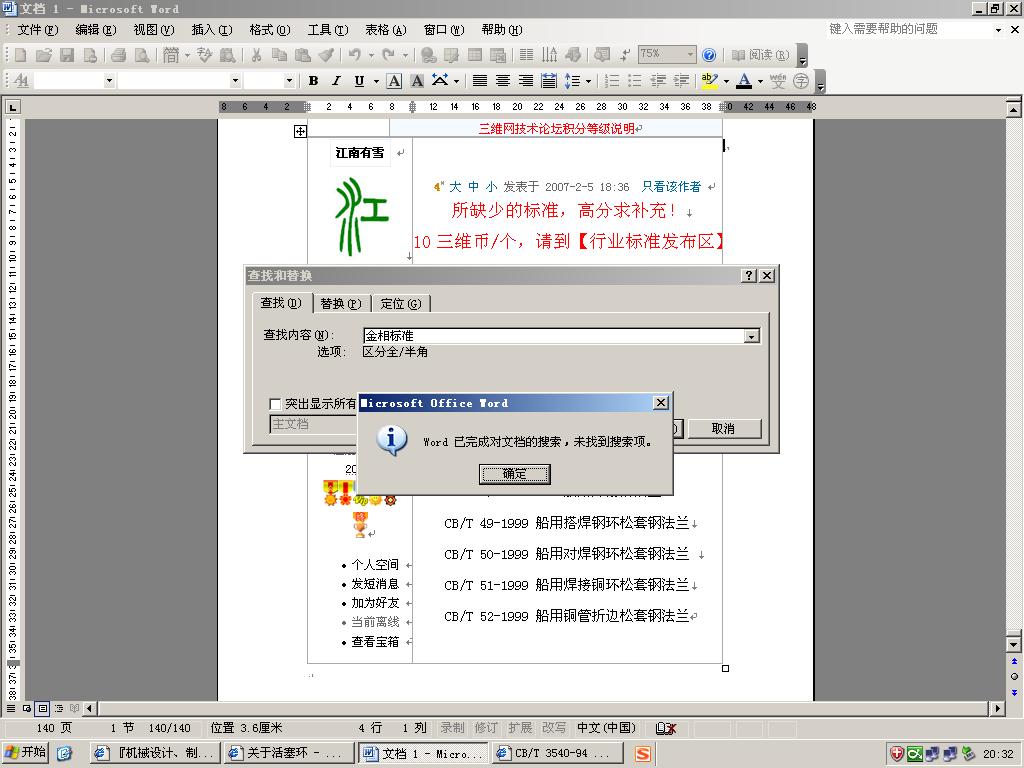The image size is (1024, 768).
Task: Select the Format Painter brush
Action: (326, 56)
